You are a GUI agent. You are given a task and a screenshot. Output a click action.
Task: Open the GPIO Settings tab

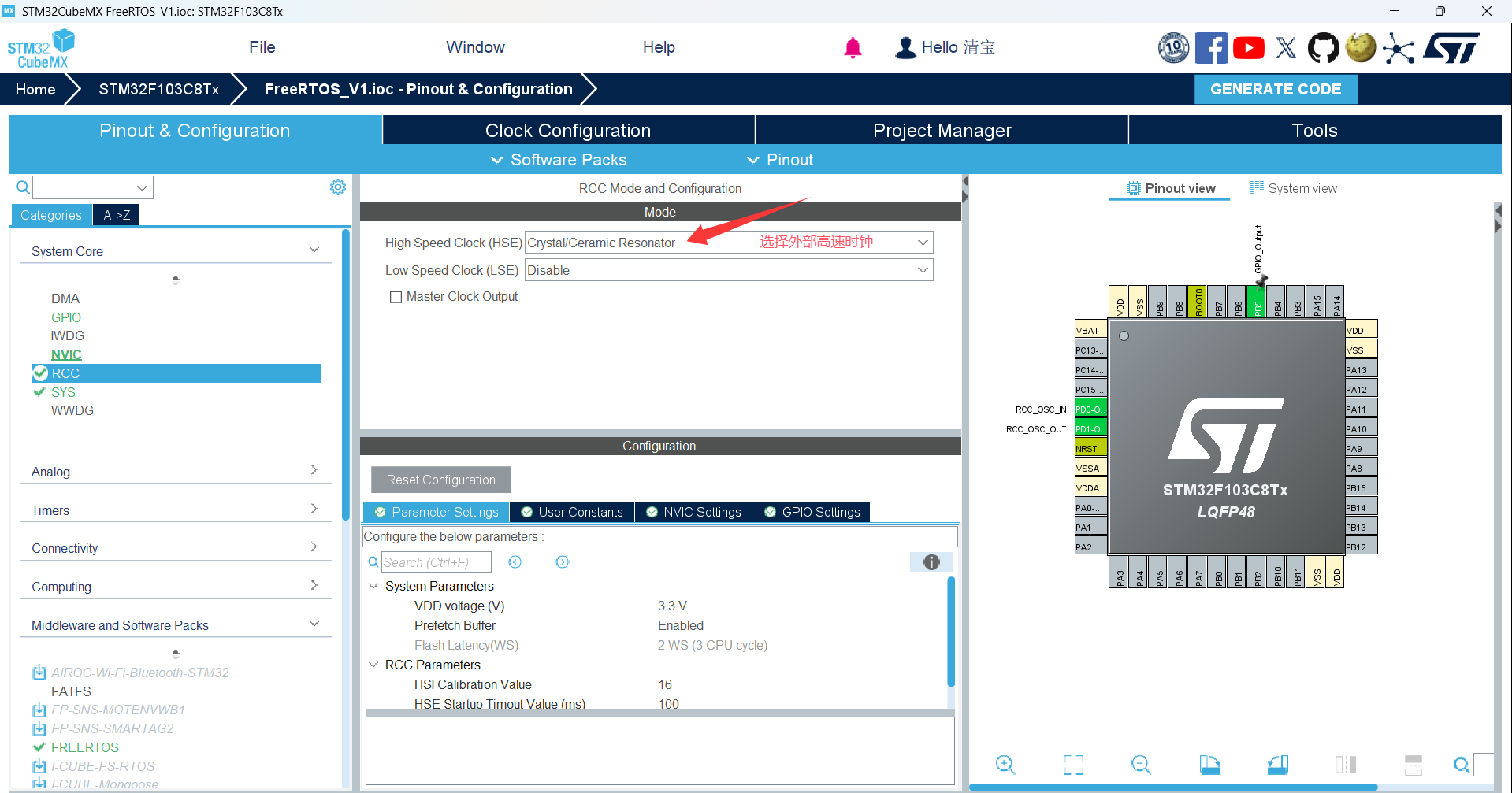click(x=812, y=512)
